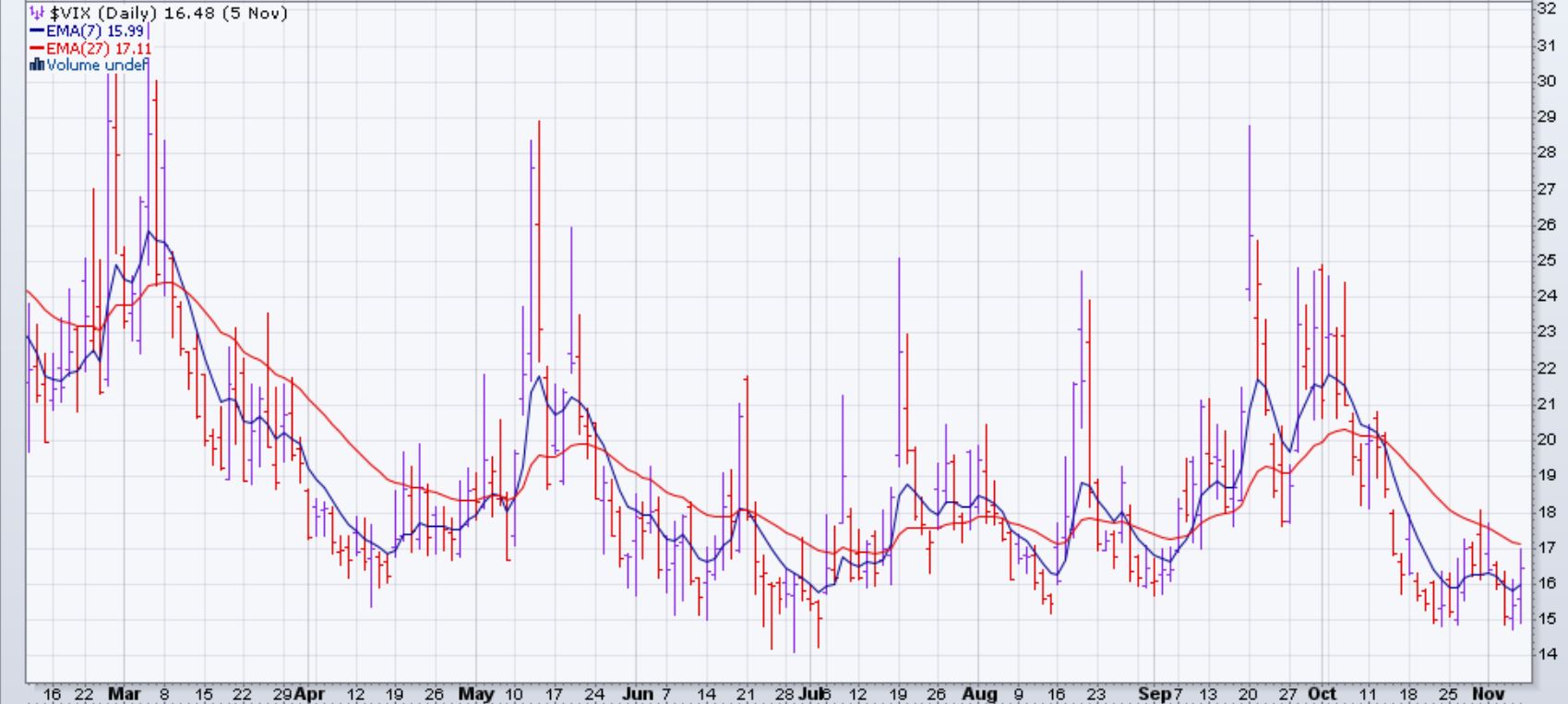Viewport: 1568px width, 704px height.
Task: Click the Jun label on the date axis
Action: coord(637,694)
